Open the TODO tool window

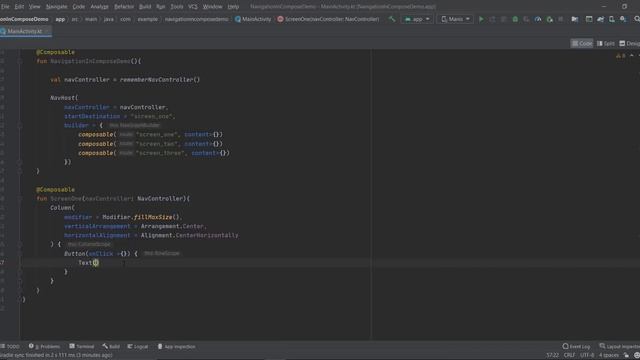coord(10,347)
